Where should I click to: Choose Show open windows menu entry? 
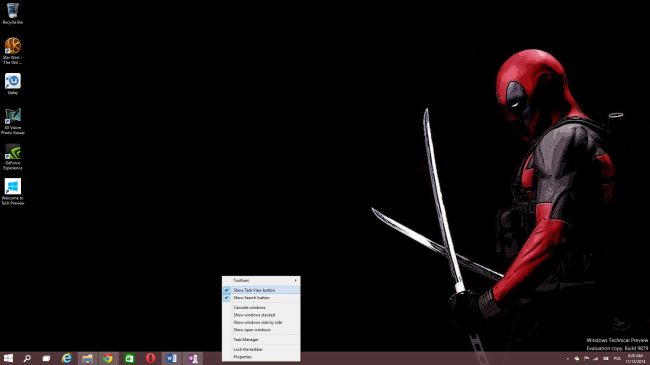pos(261,330)
